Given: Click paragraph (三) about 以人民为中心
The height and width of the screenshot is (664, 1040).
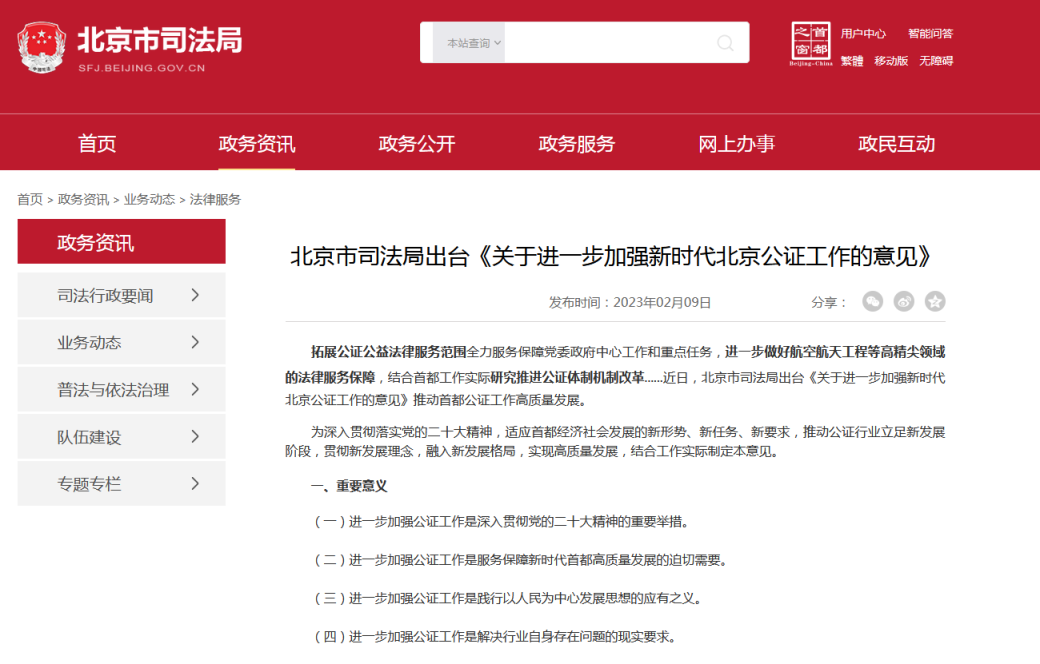Looking at the screenshot, I should click(509, 598).
